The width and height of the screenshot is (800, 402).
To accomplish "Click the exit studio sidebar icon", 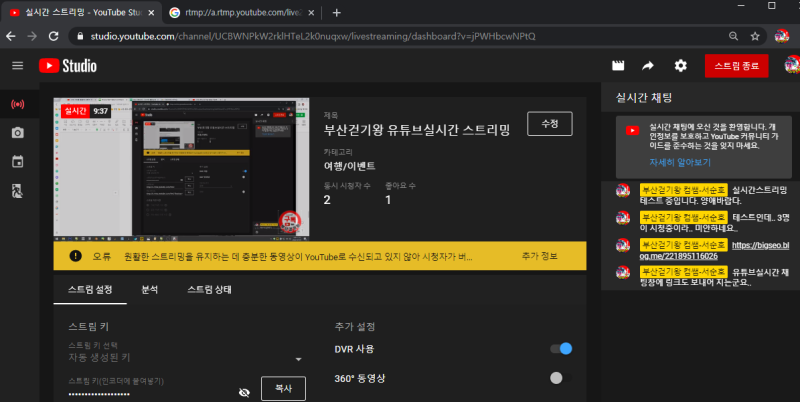I will point(18,191).
